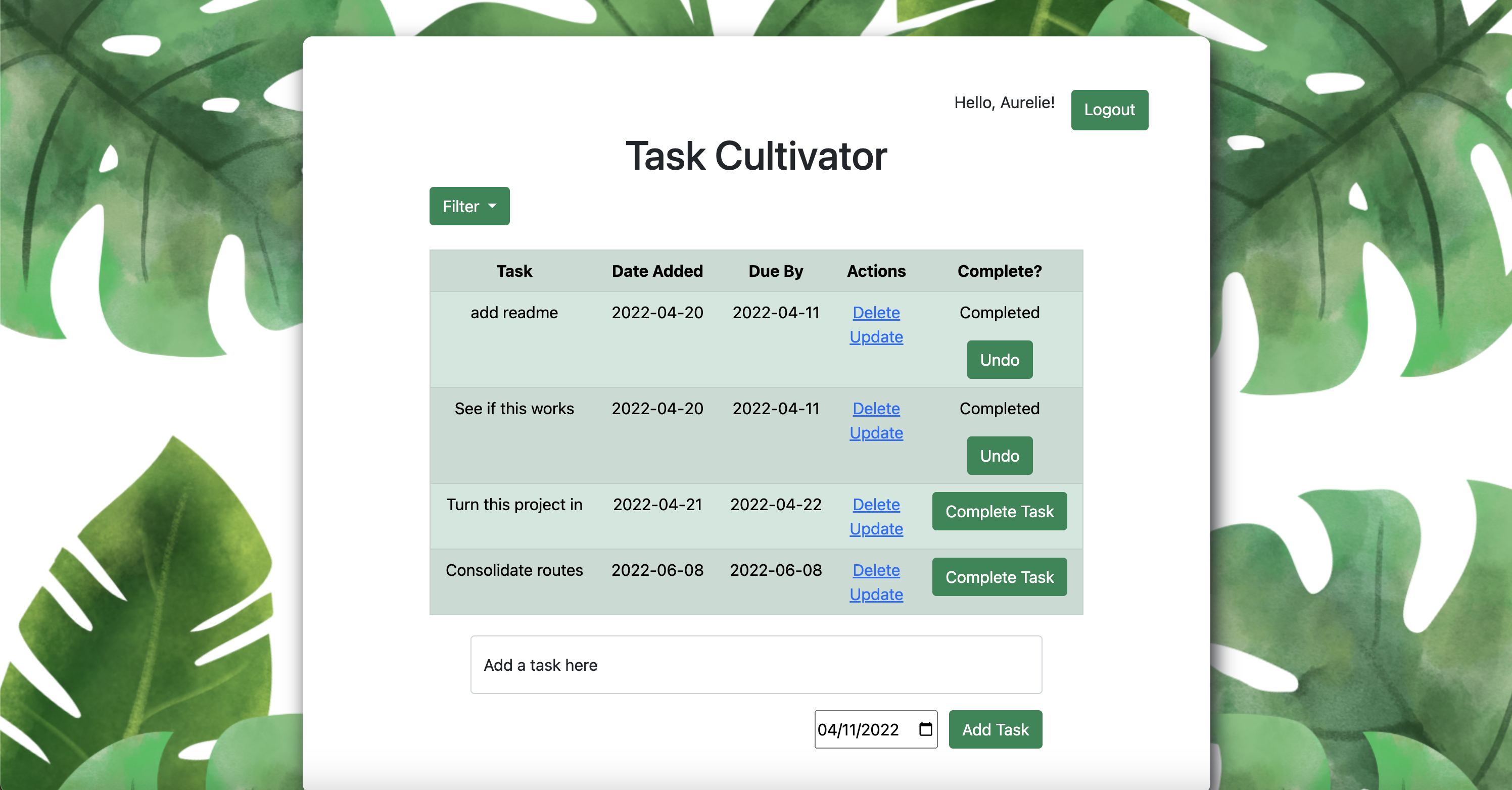Screen dimensions: 1512x790
Task: Update the 'See if this works' task
Action: pyautogui.click(x=876, y=433)
